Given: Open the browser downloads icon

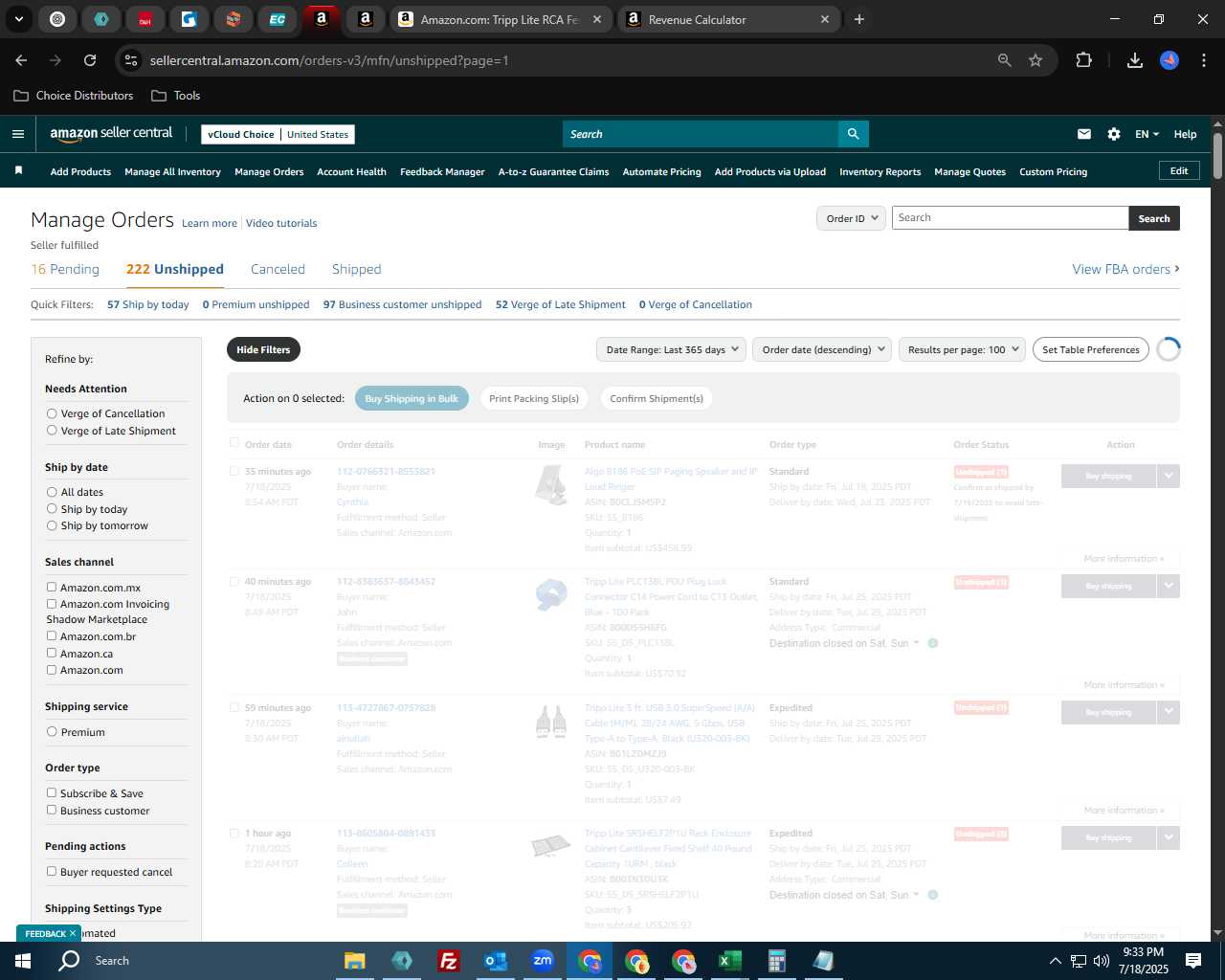Looking at the screenshot, I should point(1135,60).
